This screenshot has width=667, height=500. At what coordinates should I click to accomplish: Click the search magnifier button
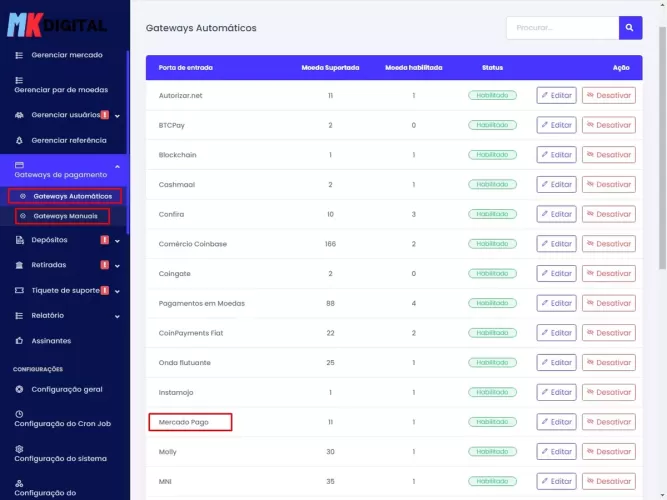pyautogui.click(x=630, y=28)
